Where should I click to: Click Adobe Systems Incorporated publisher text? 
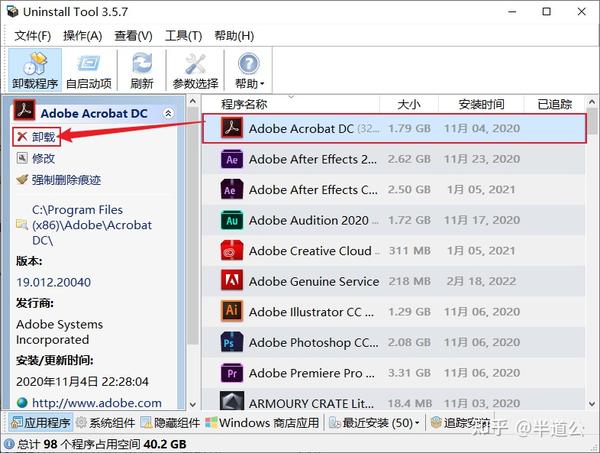click(59, 332)
